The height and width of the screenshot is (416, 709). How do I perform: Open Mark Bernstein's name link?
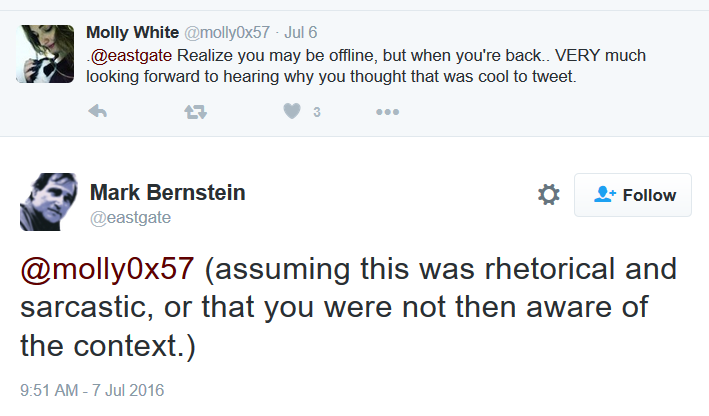click(x=168, y=193)
